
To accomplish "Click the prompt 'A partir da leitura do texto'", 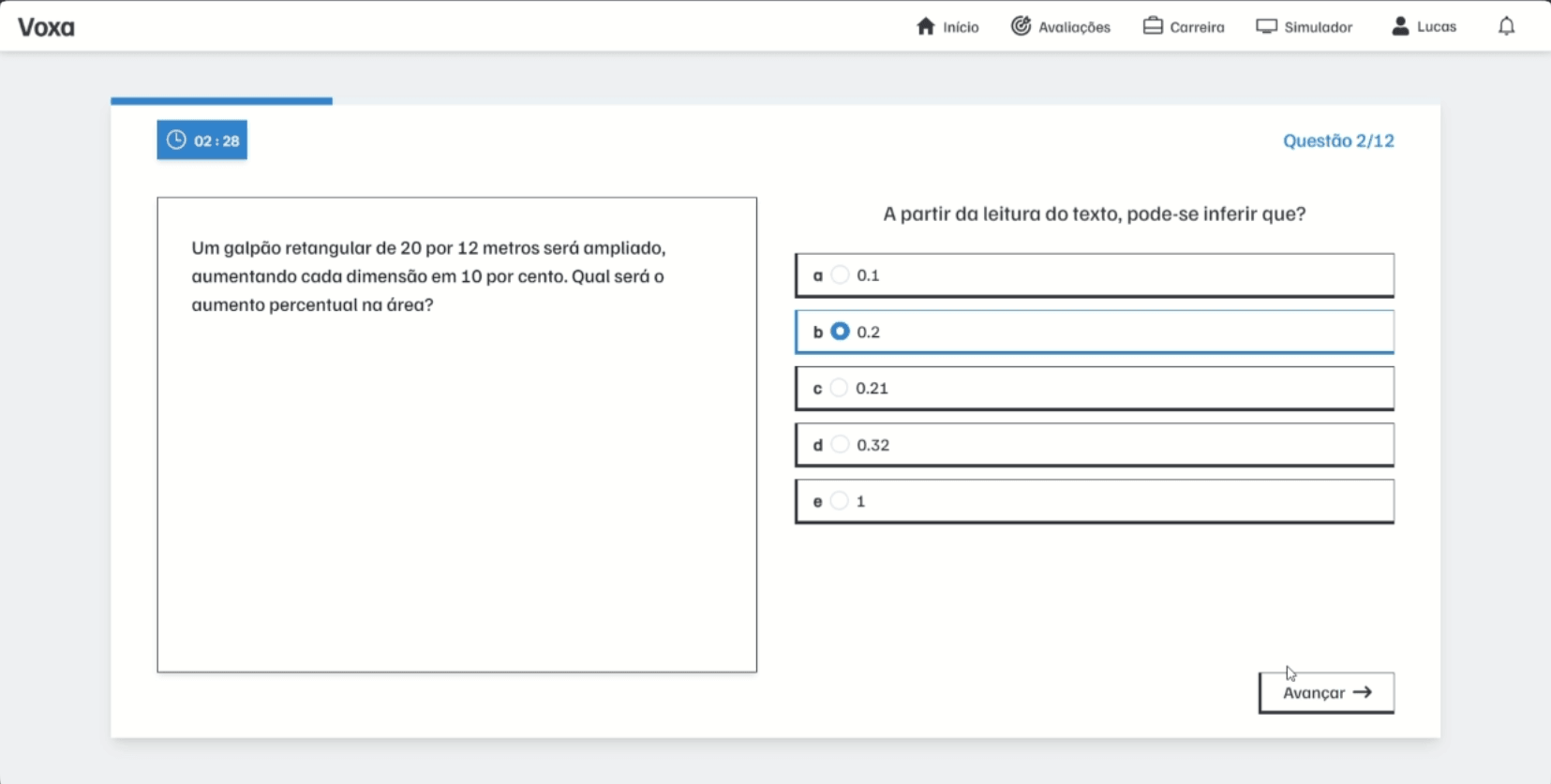I will coord(1094,214).
